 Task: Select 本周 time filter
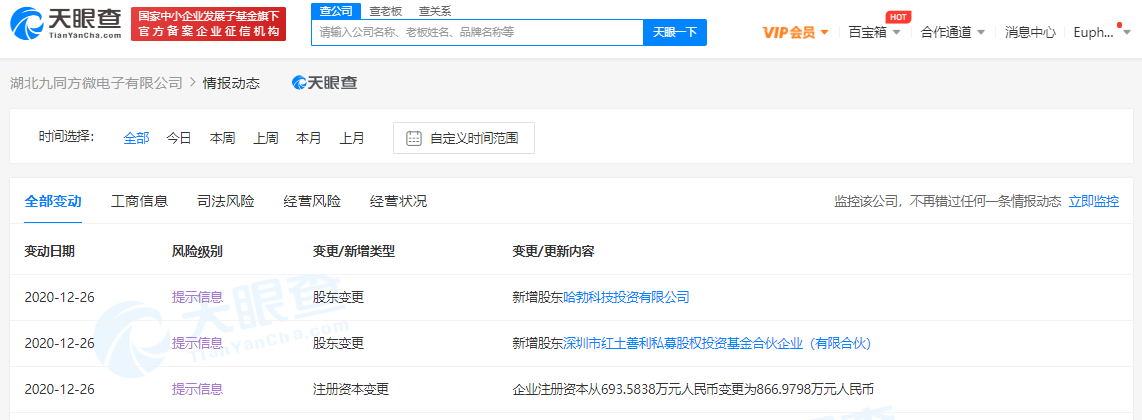click(x=222, y=138)
